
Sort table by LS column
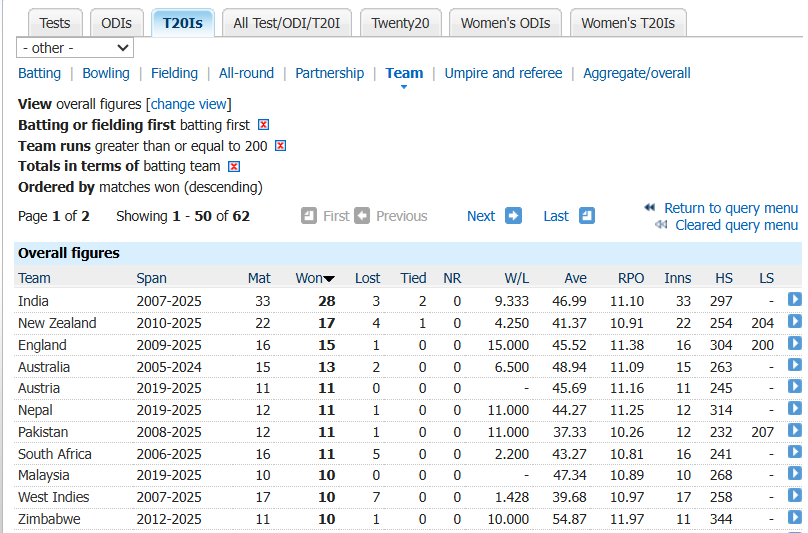767,278
